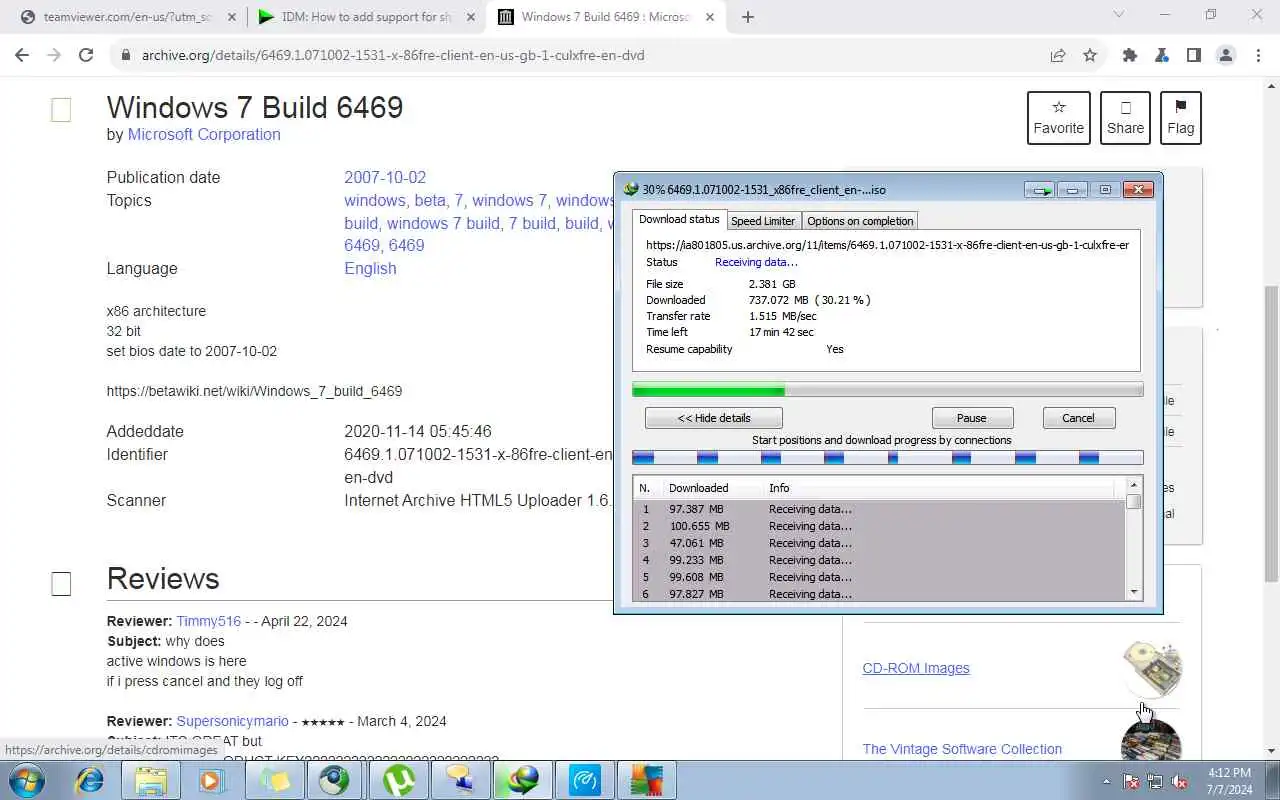
Task: Click share-this-page icon in address bar
Action: [x=1058, y=55]
